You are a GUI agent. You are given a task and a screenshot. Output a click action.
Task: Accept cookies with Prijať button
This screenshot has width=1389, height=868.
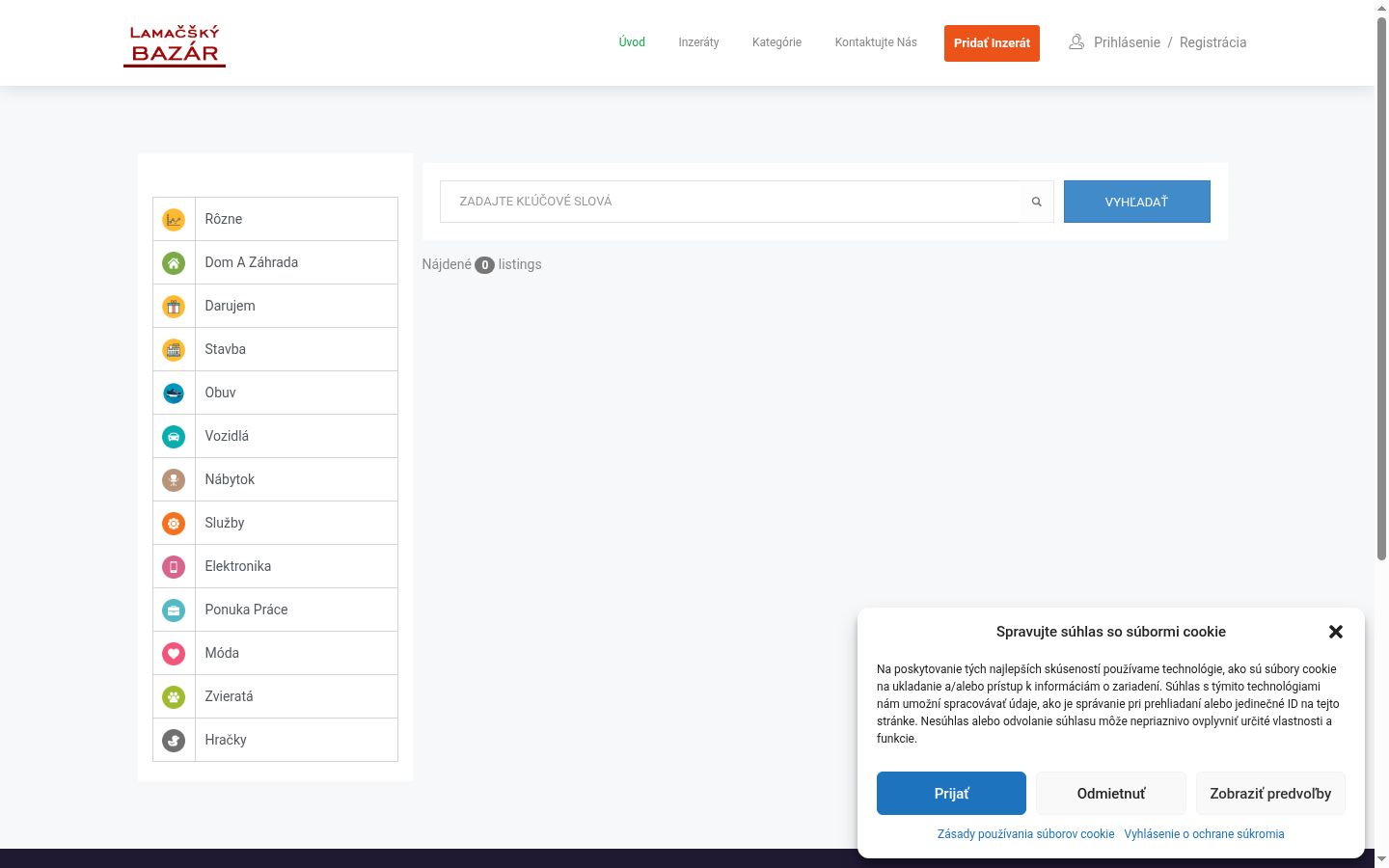pyautogui.click(x=951, y=794)
